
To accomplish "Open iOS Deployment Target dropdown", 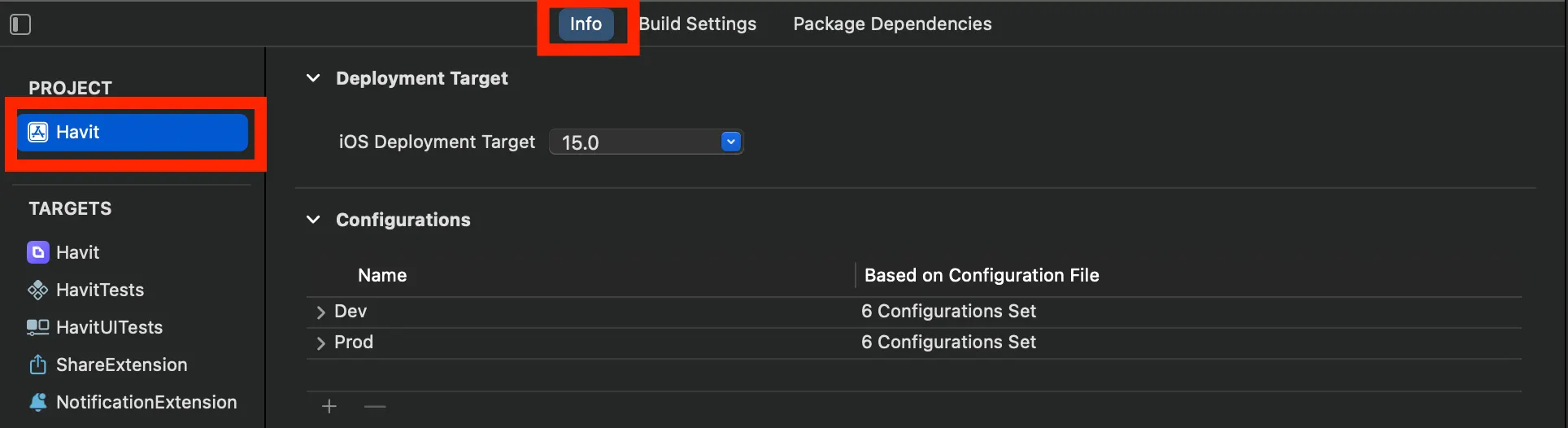I will pos(730,142).
